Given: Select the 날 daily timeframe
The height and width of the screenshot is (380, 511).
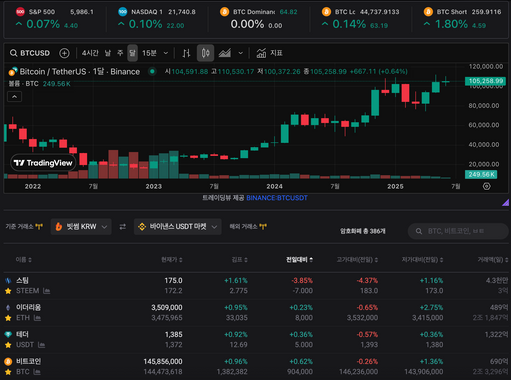Looking at the screenshot, I should tap(108, 53).
